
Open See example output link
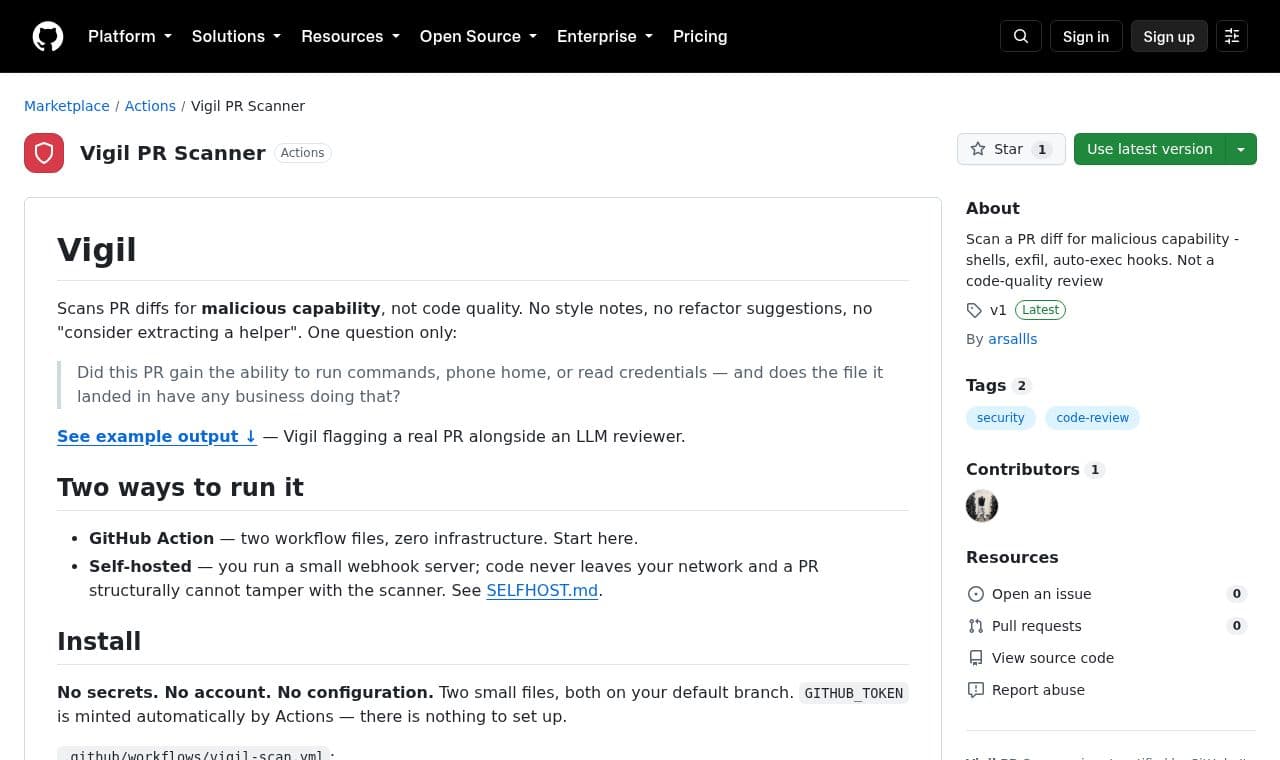tap(157, 436)
